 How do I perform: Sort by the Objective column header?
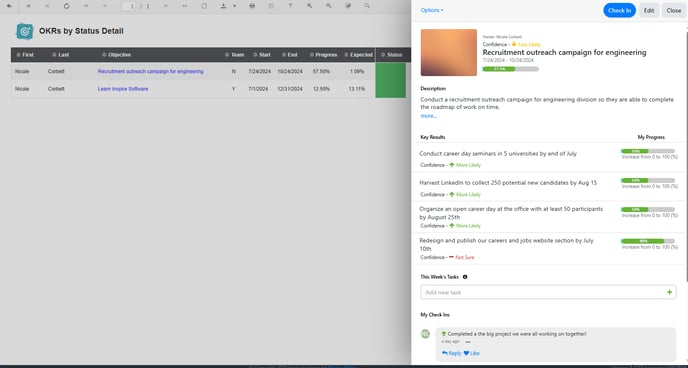(x=117, y=55)
